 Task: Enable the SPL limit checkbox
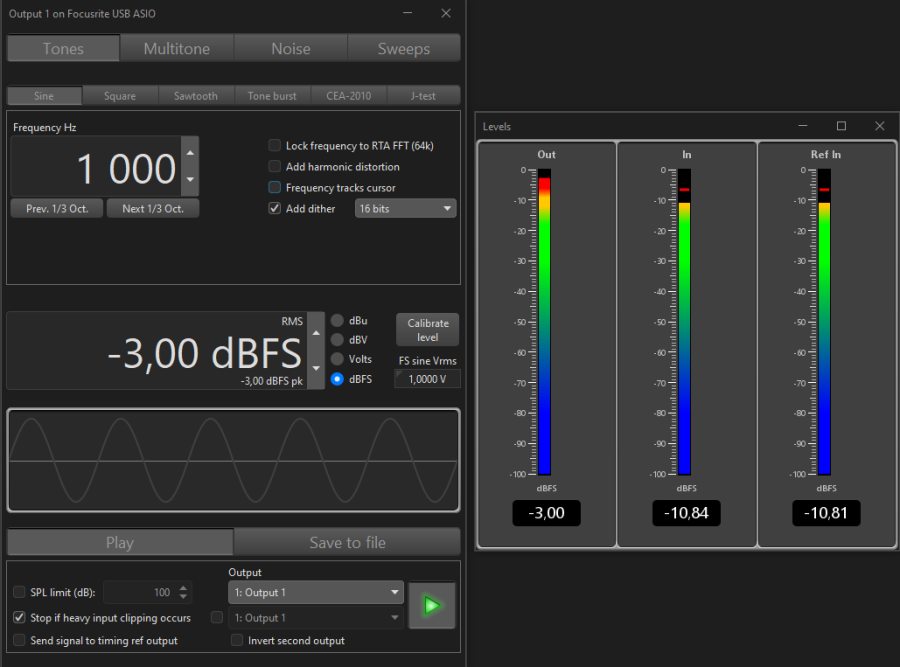tap(19, 592)
